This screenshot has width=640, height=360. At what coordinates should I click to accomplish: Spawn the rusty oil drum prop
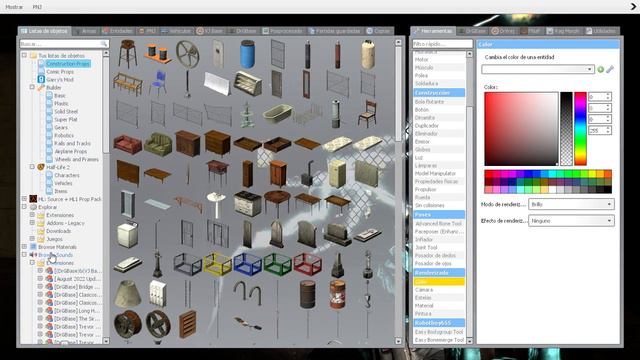pos(307,294)
